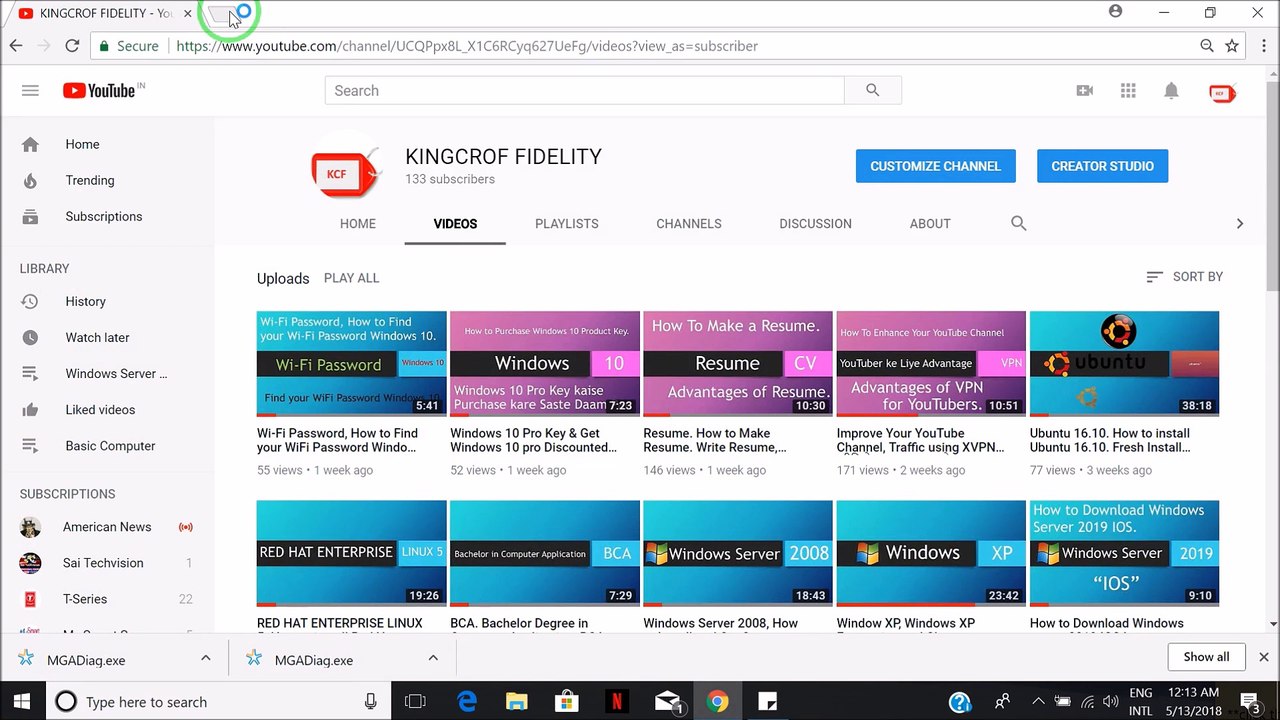Open the CHANNELS tab
The image size is (1280, 720).
tap(689, 224)
